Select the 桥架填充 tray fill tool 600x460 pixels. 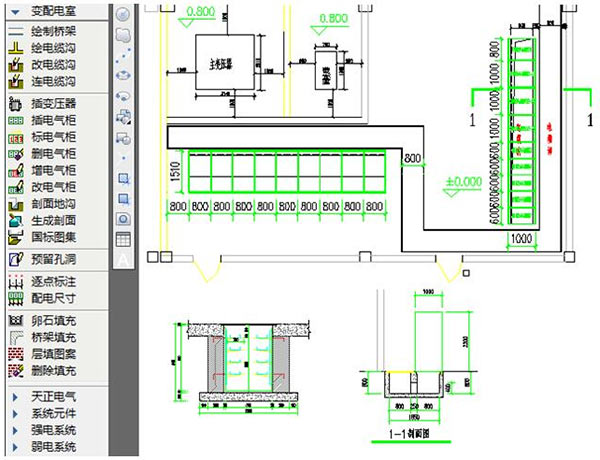(x=42, y=337)
